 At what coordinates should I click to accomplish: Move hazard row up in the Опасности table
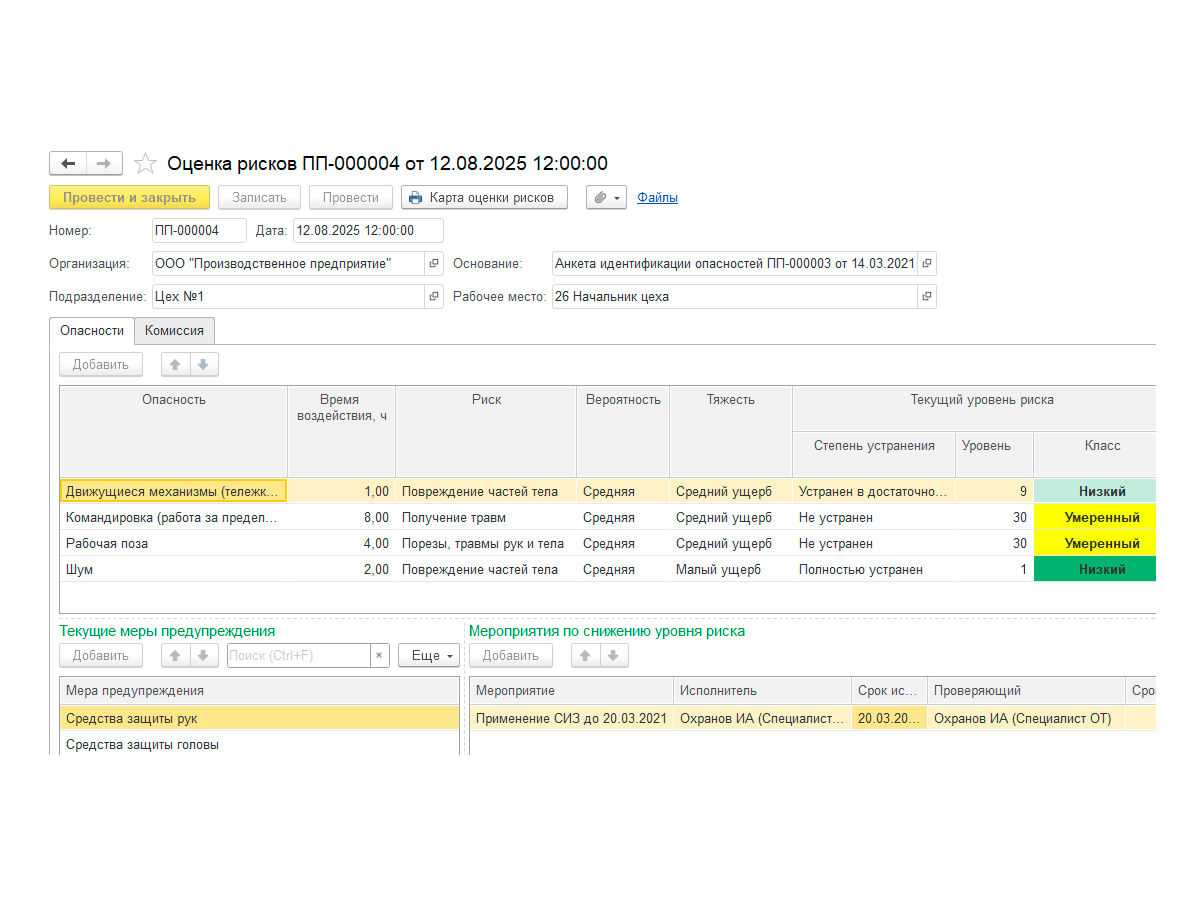tap(176, 365)
